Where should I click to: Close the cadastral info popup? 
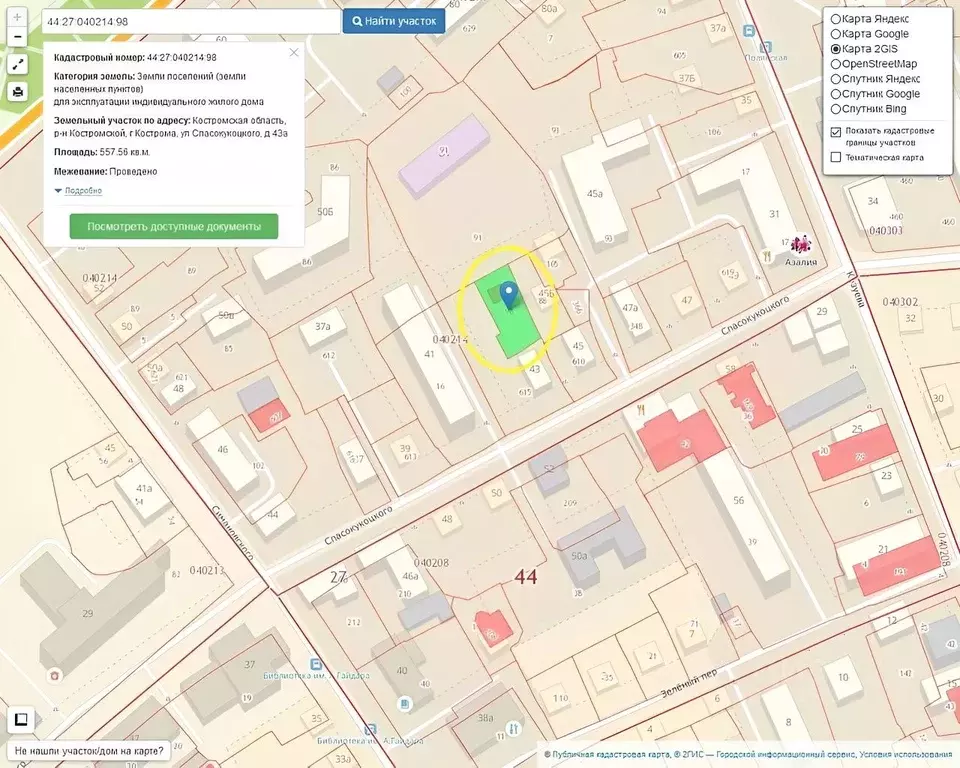[293, 53]
